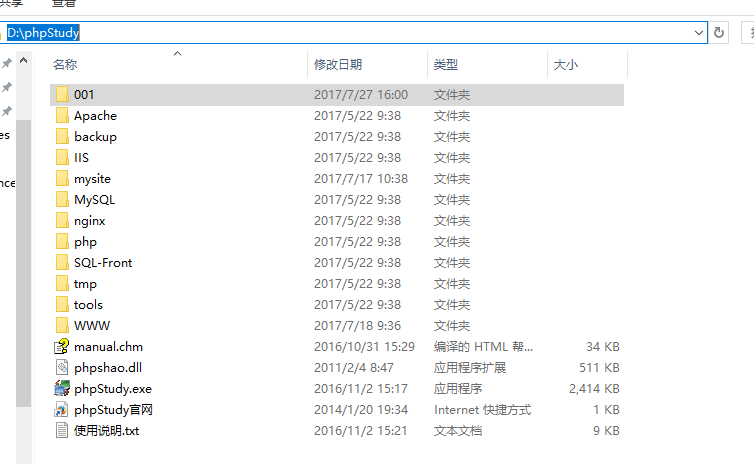Click the phpStudy官网 shortcut icon

[62, 410]
